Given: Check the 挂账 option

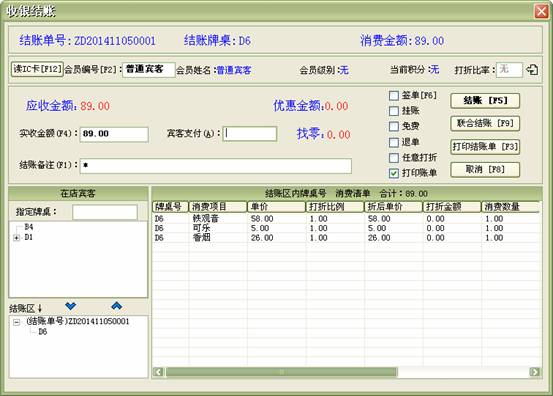Looking at the screenshot, I should coord(394,111).
